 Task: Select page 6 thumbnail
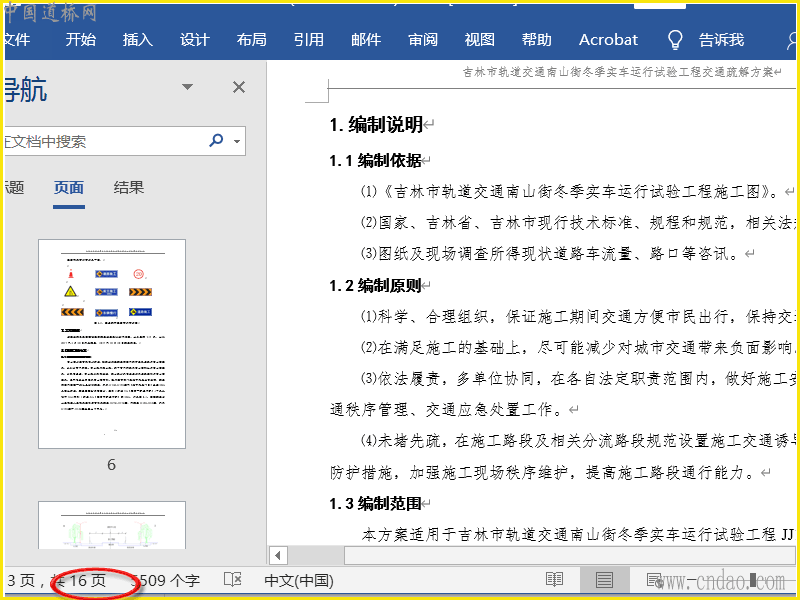(x=112, y=344)
